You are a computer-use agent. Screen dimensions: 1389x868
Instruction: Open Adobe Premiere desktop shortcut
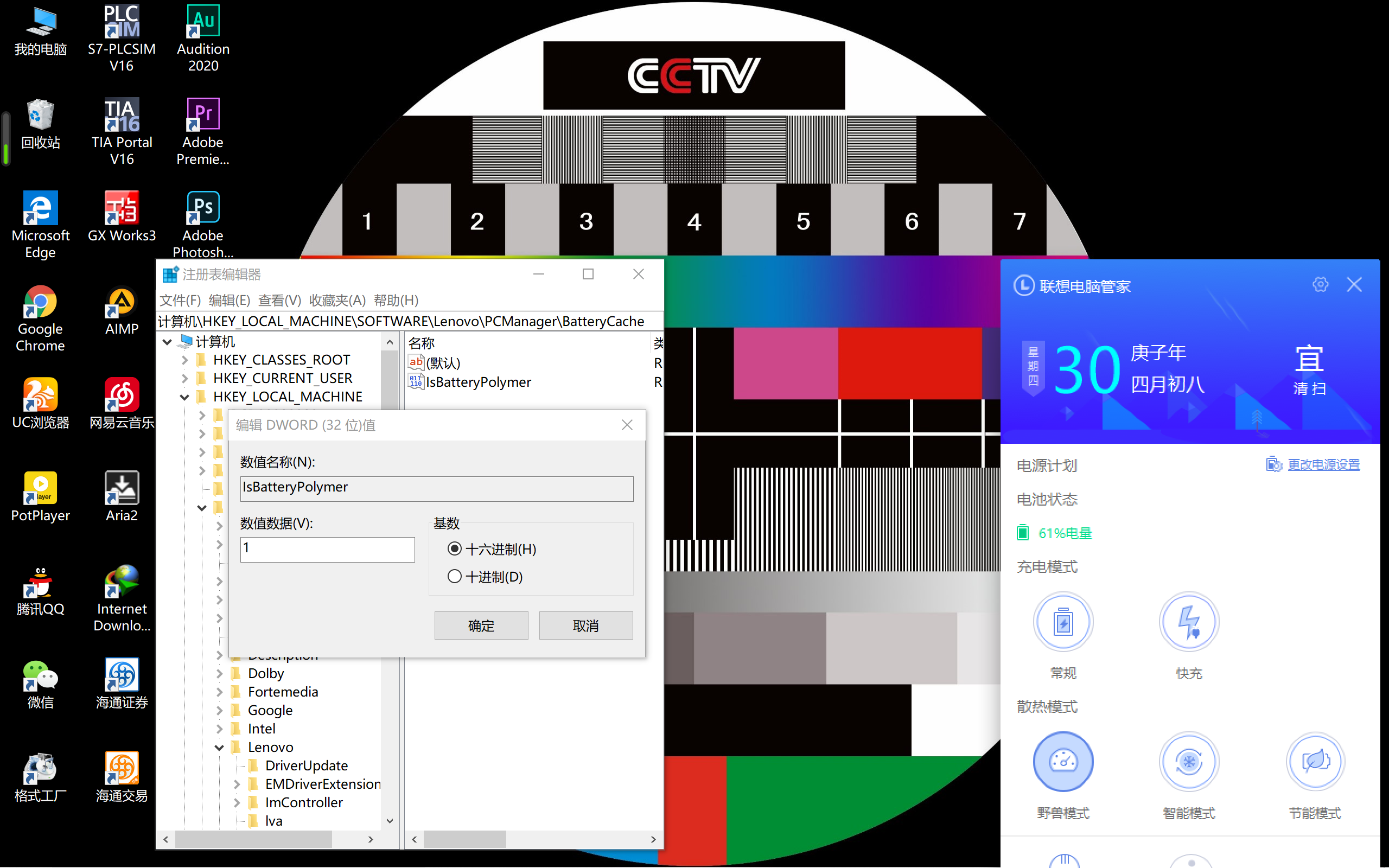point(203,131)
